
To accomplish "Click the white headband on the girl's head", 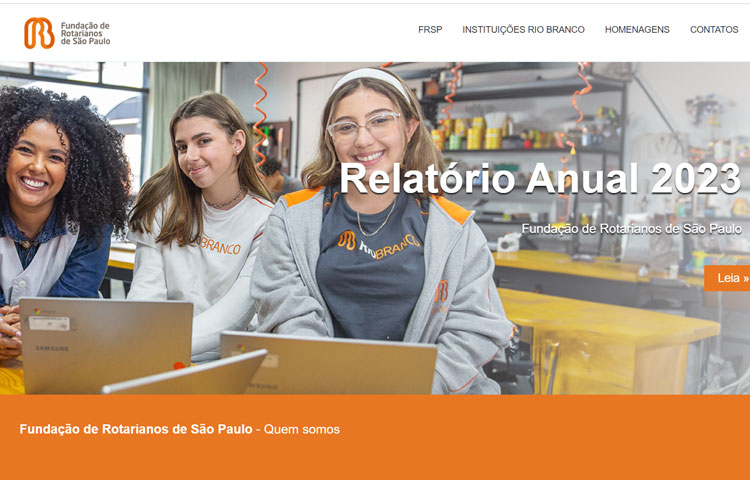I will tap(371, 82).
